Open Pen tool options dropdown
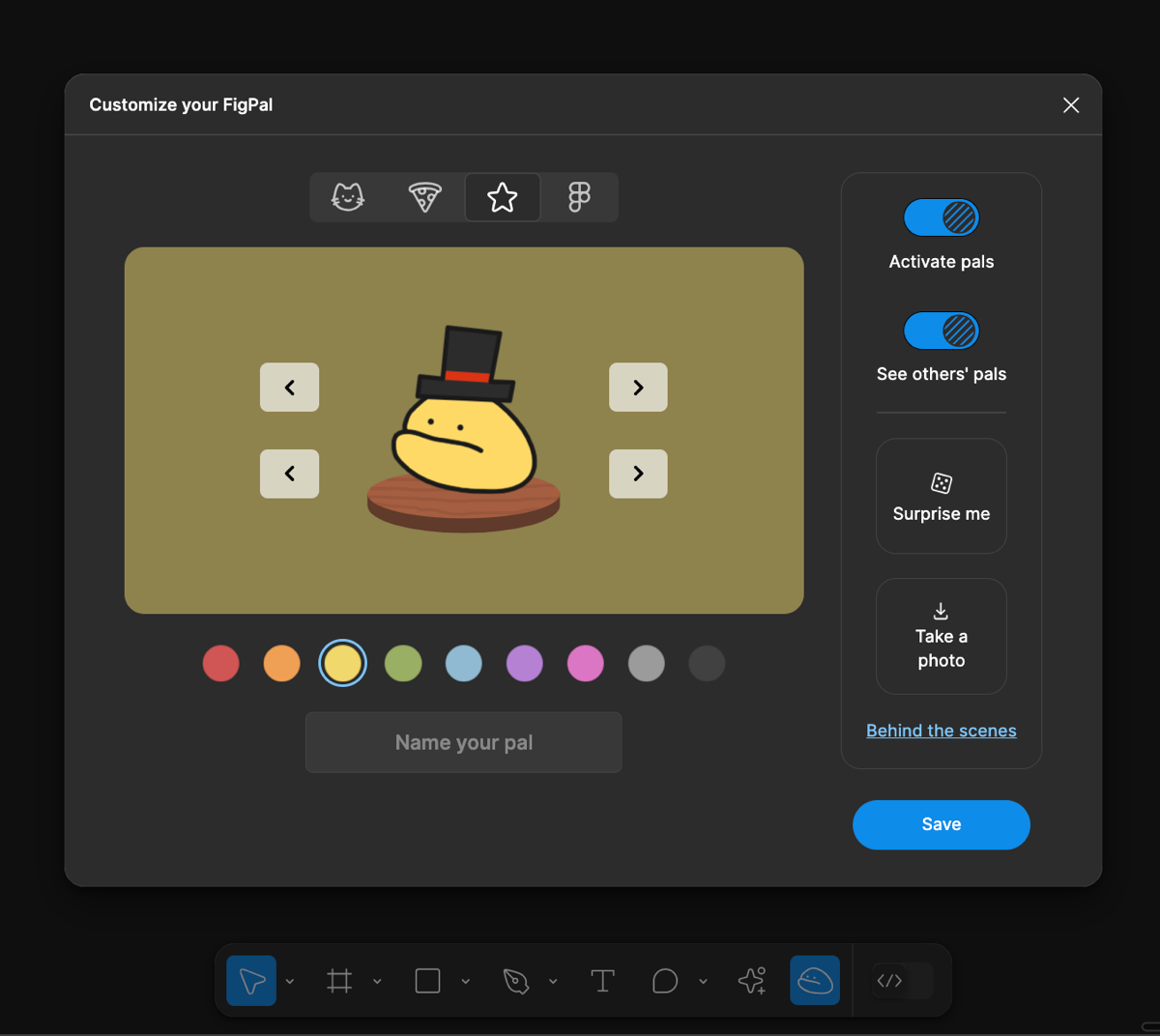Image resolution: width=1160 pixels, height=1036 pixels. click(x=553, y=982)
